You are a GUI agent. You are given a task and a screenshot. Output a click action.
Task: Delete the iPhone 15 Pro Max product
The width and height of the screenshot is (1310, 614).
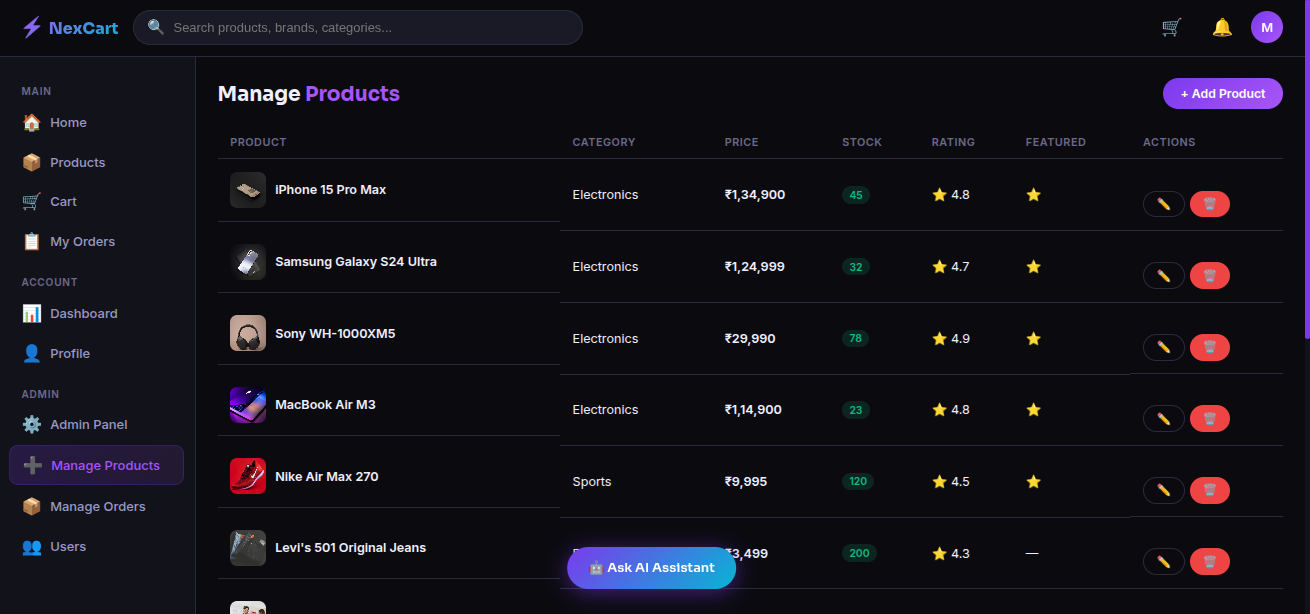coord(1210,204)
